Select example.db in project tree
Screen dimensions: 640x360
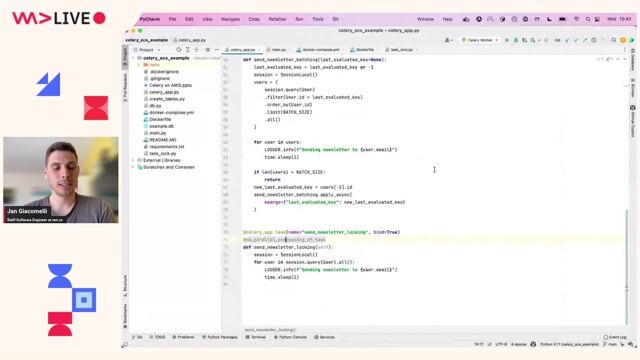coord(158,126)
